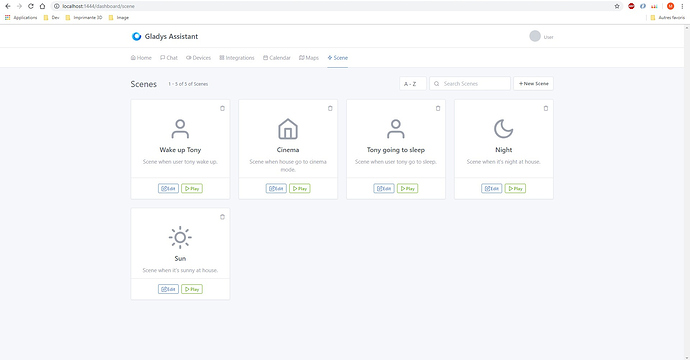The height and width of the screenshot is (360, 690).
Task: Edit the Tony going to sleep scene
Action: click(384, 188)
